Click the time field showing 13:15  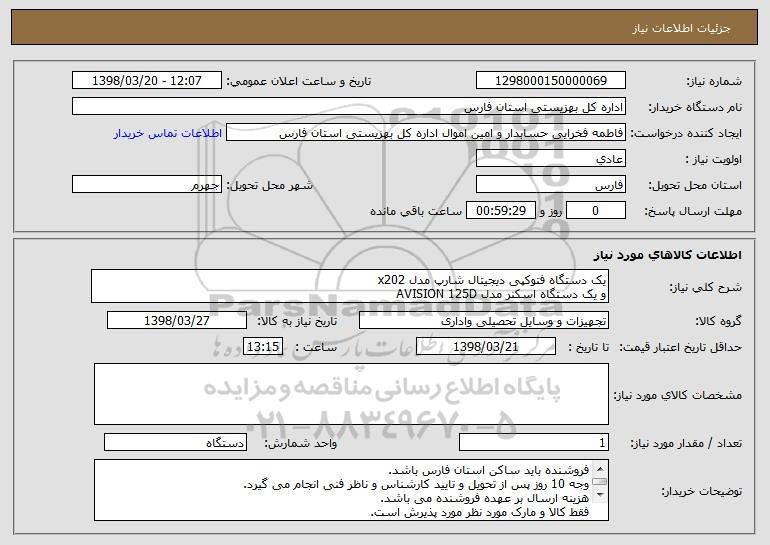pyautogui.click(x=263, y=347)
